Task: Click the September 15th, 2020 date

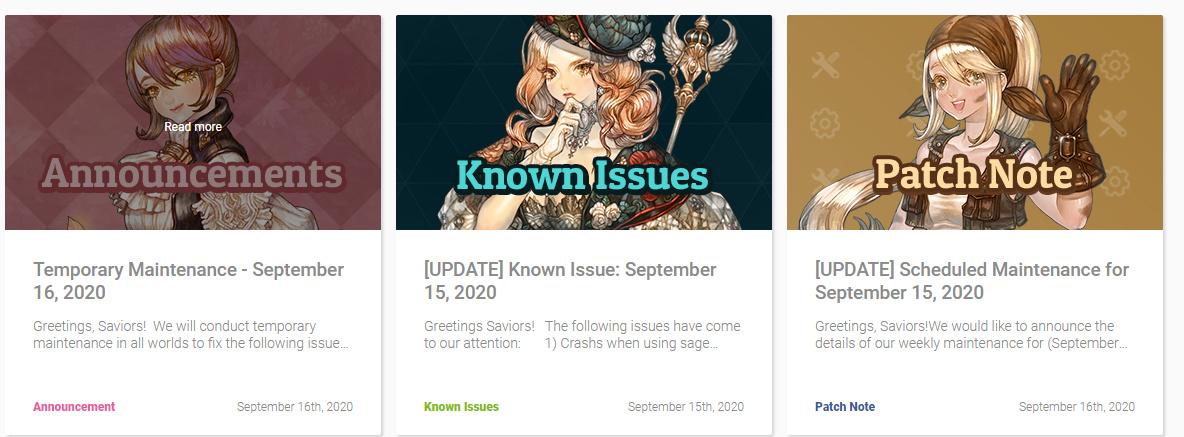Action: click(686, 407)
